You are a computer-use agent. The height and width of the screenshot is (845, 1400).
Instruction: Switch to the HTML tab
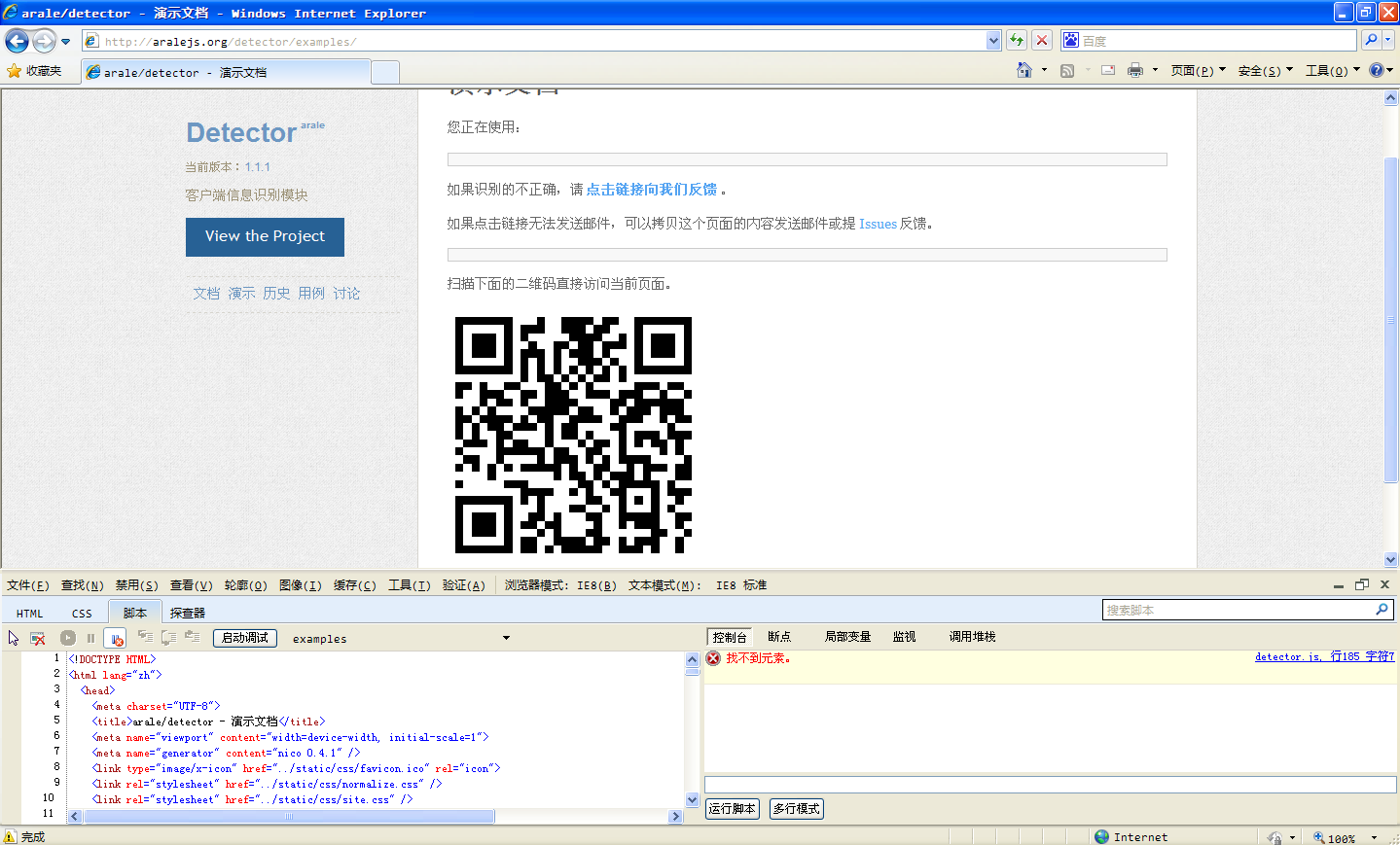click(29, 614)
